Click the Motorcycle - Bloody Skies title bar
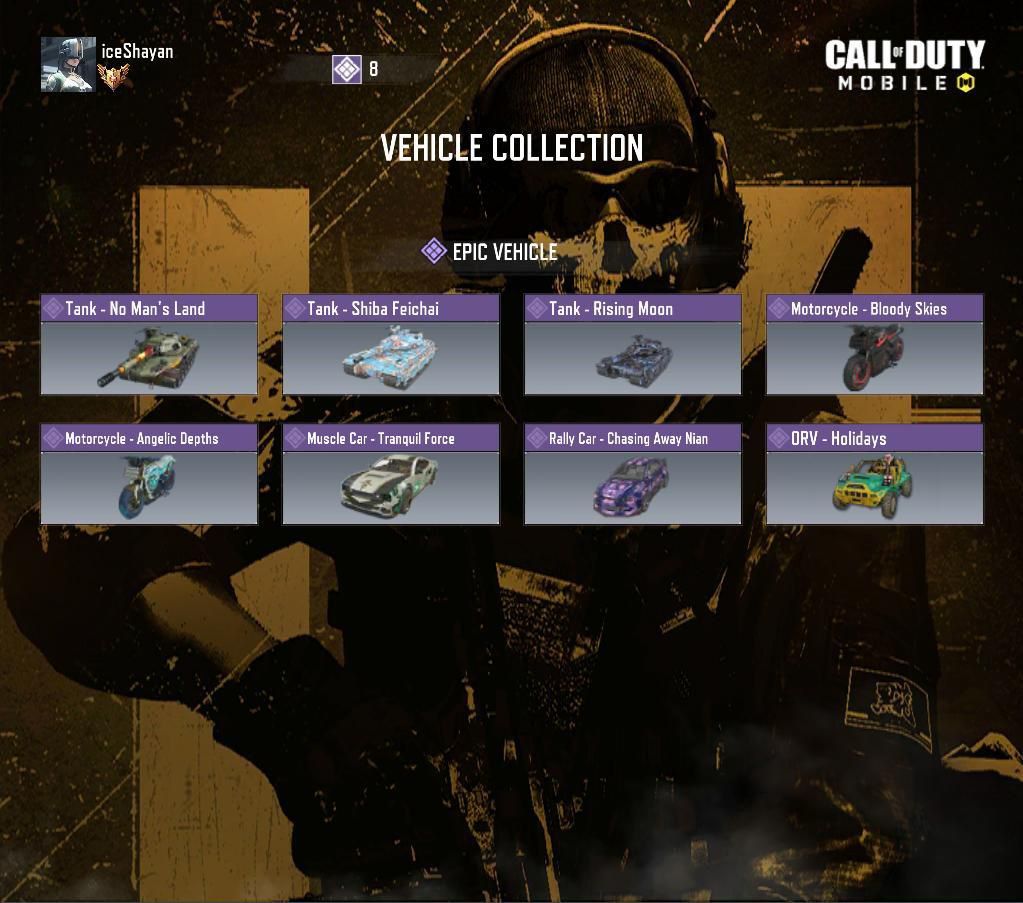Screen dimensions: 1023x903 874,308
